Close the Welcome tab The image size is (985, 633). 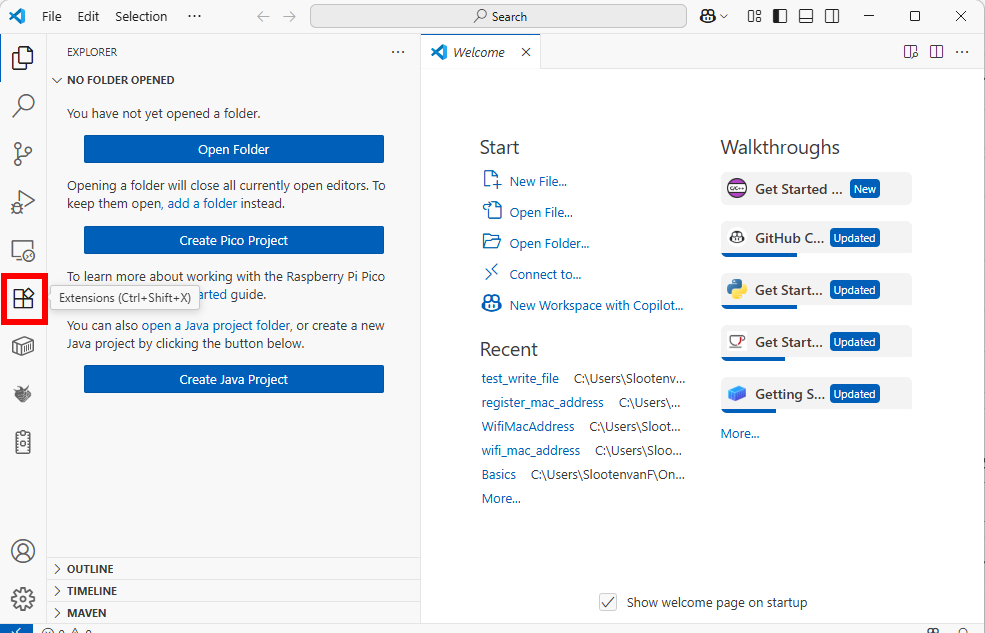click(x=526, y=52)
